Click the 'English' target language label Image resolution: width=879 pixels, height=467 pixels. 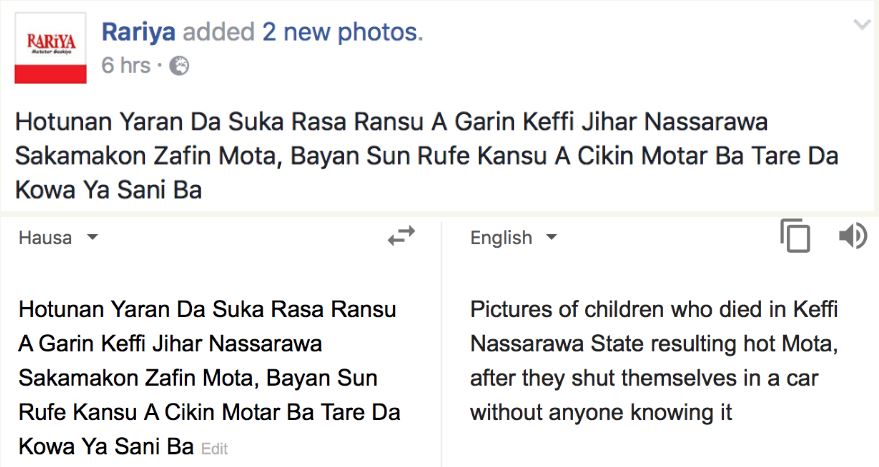[501, 238]
